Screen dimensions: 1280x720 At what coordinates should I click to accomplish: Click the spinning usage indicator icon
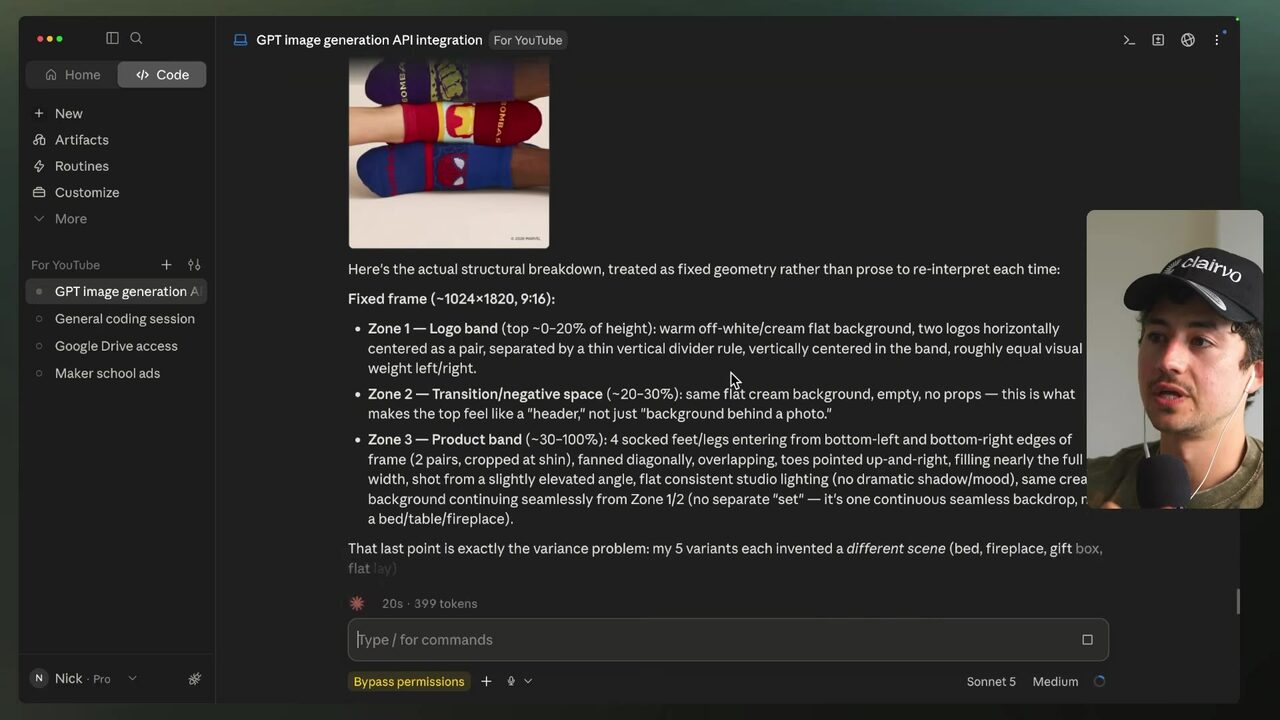point(1100,682)
